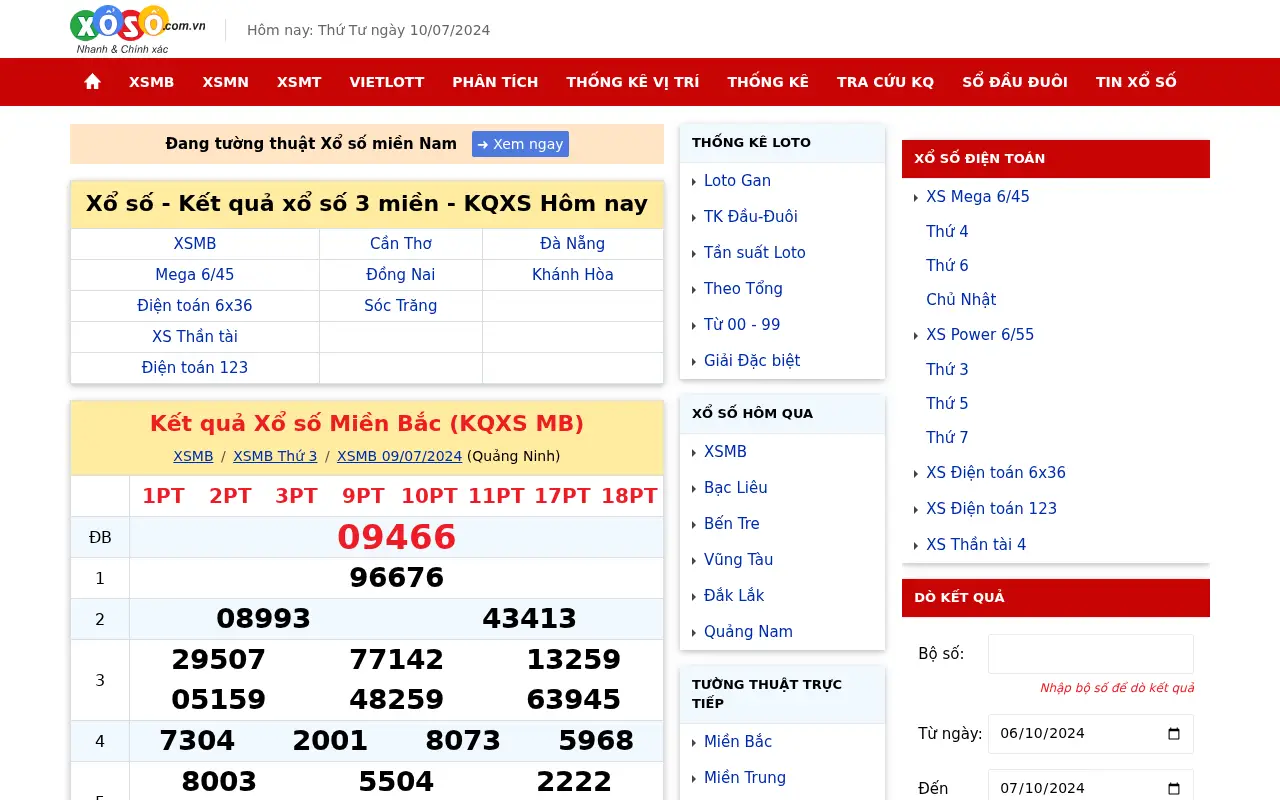The image size is (1280, 800).
Task: Open Vũng Tàu under Xổ số hôm qua
Action: pos(739,560)
